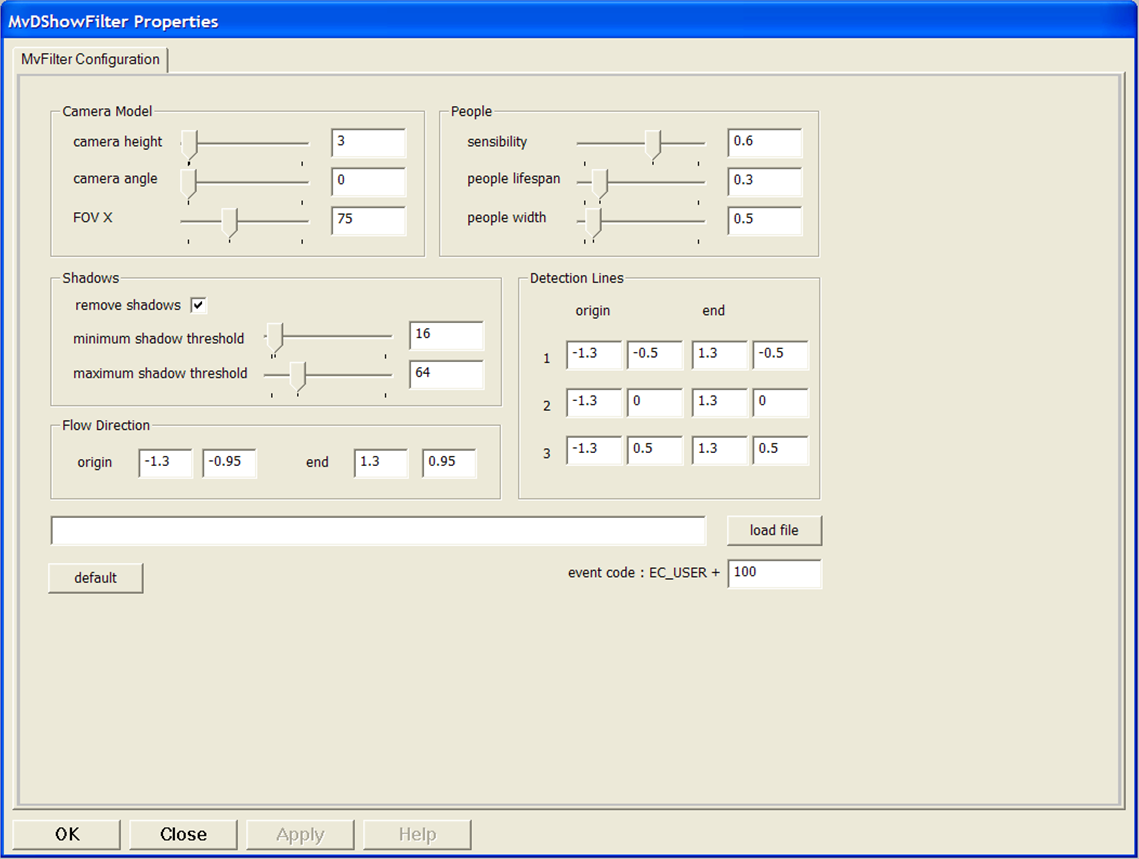Click the FOV X slider thumb
This screenshot has width=1139, height=859.
(230, 223)
